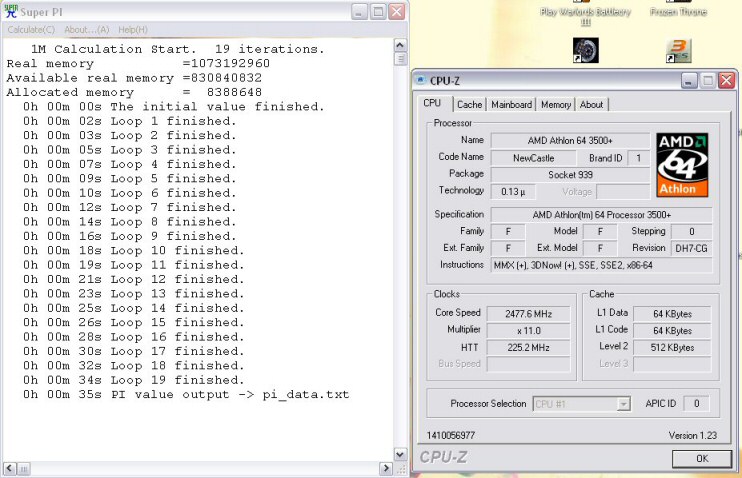Click the Revision value 'DH7-CG'
Viewport: 742px width, 478px height.
[691, 248]
